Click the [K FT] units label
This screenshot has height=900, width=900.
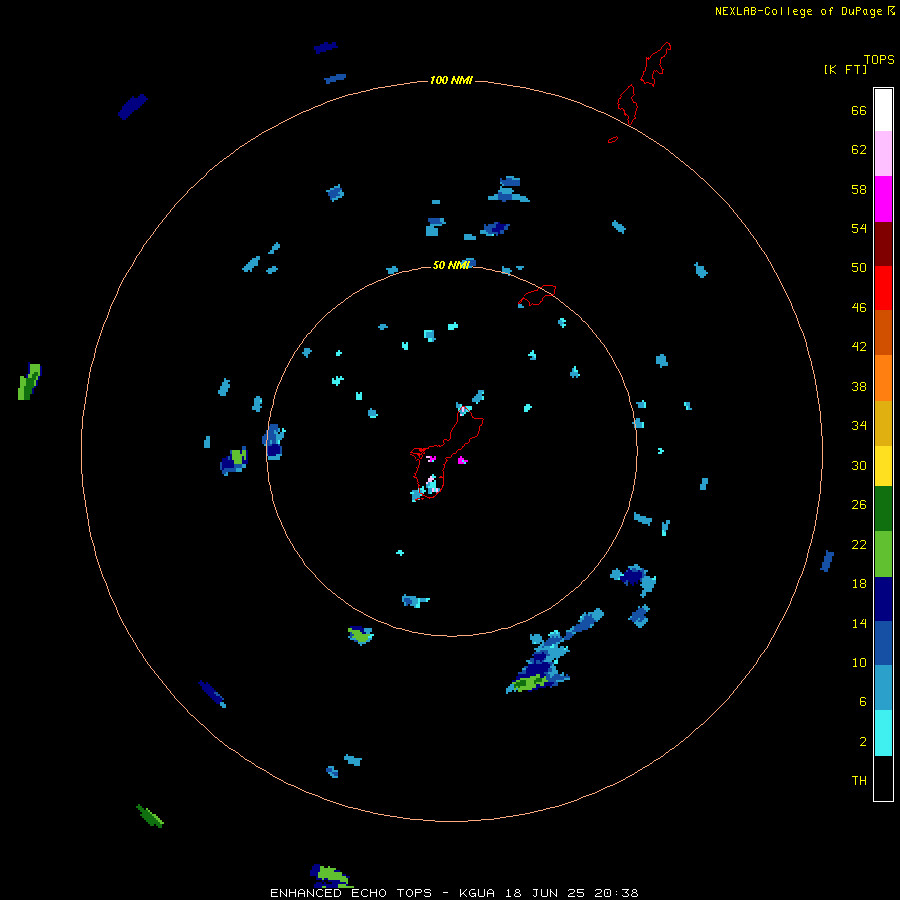point(845,69)
